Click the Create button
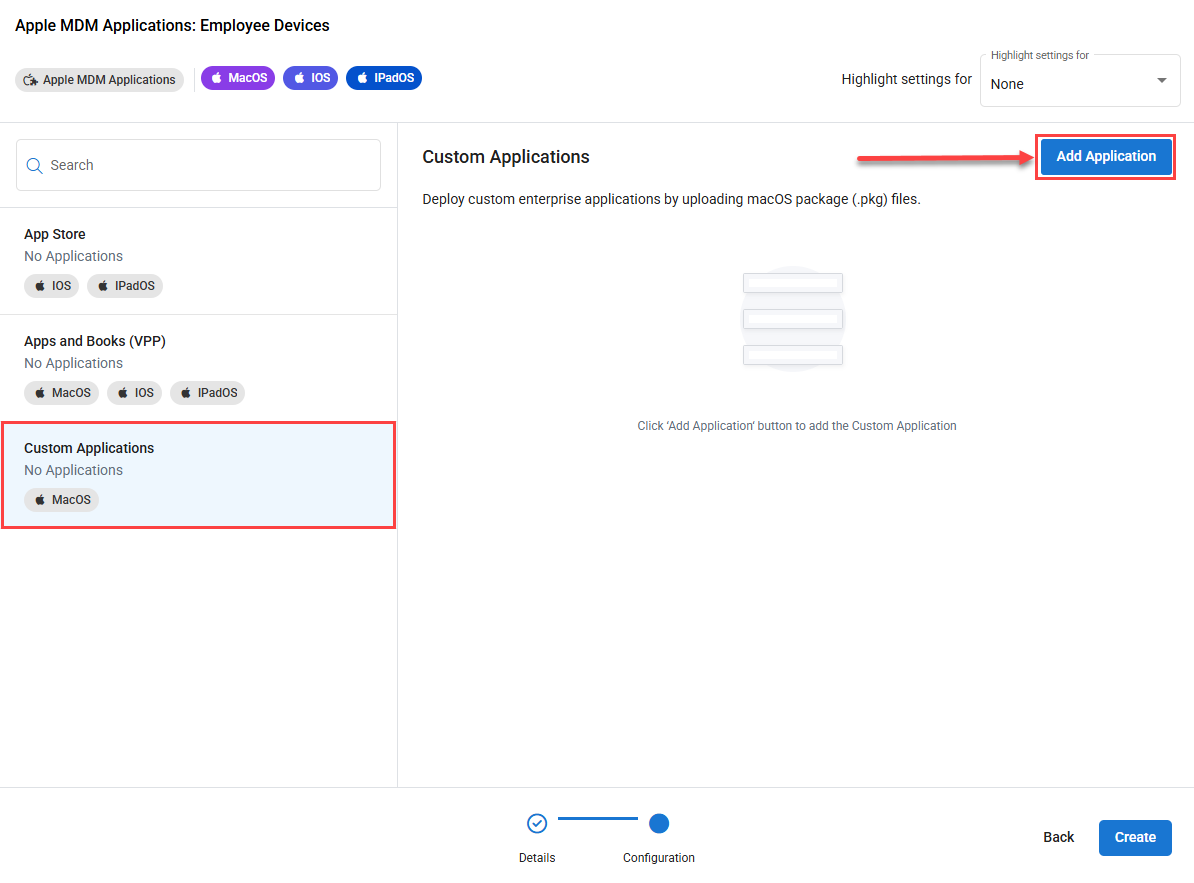The width and height of the screenshot is (1194, 883). pos(1135,837)
